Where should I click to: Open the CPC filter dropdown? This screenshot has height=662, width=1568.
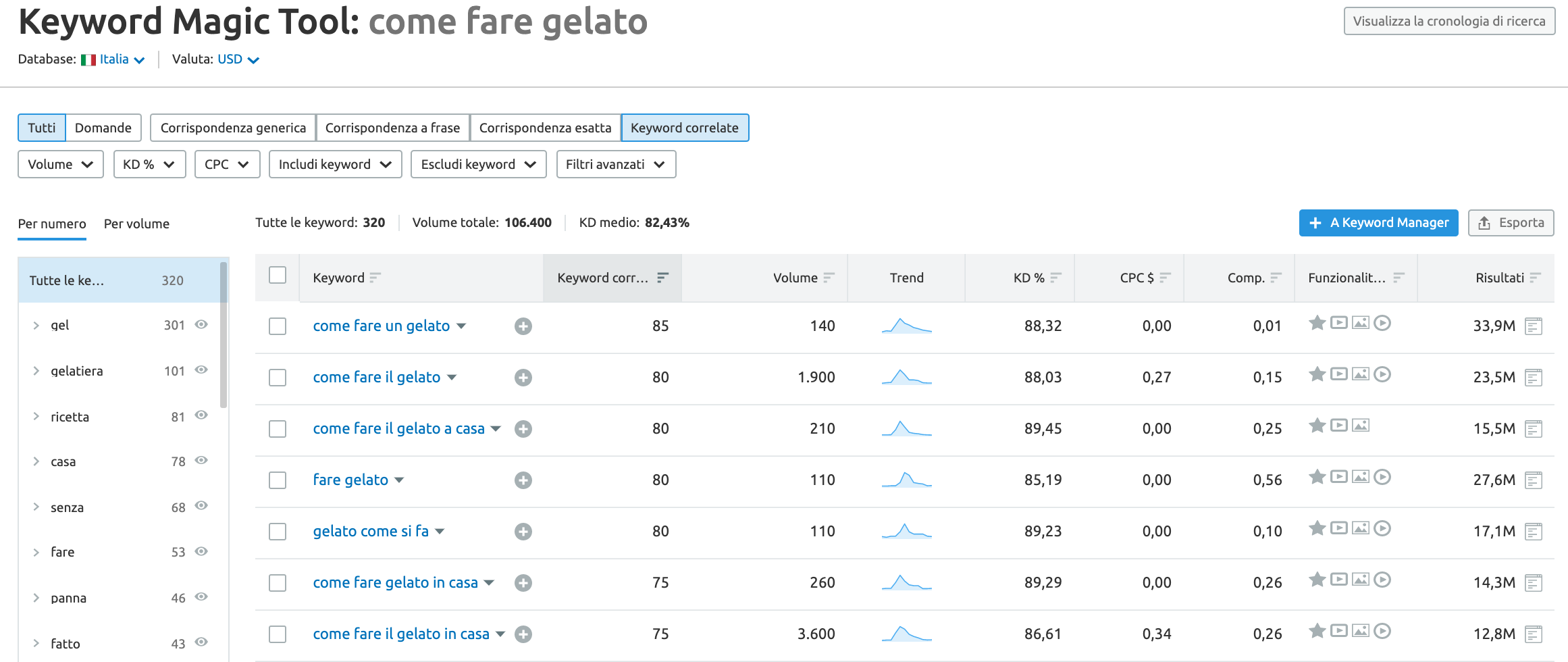[x=228, y=164]
